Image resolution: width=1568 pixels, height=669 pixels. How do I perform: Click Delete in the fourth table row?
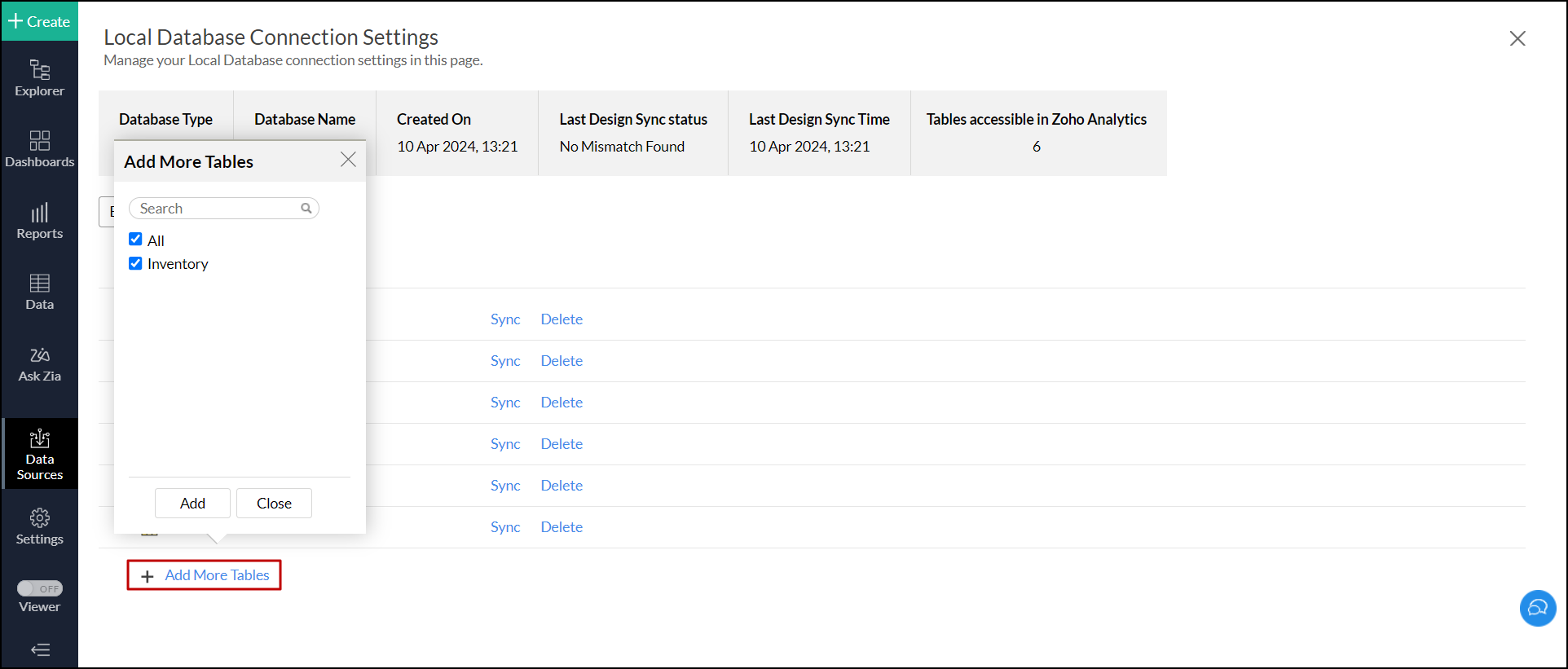[x=562, y=444]
